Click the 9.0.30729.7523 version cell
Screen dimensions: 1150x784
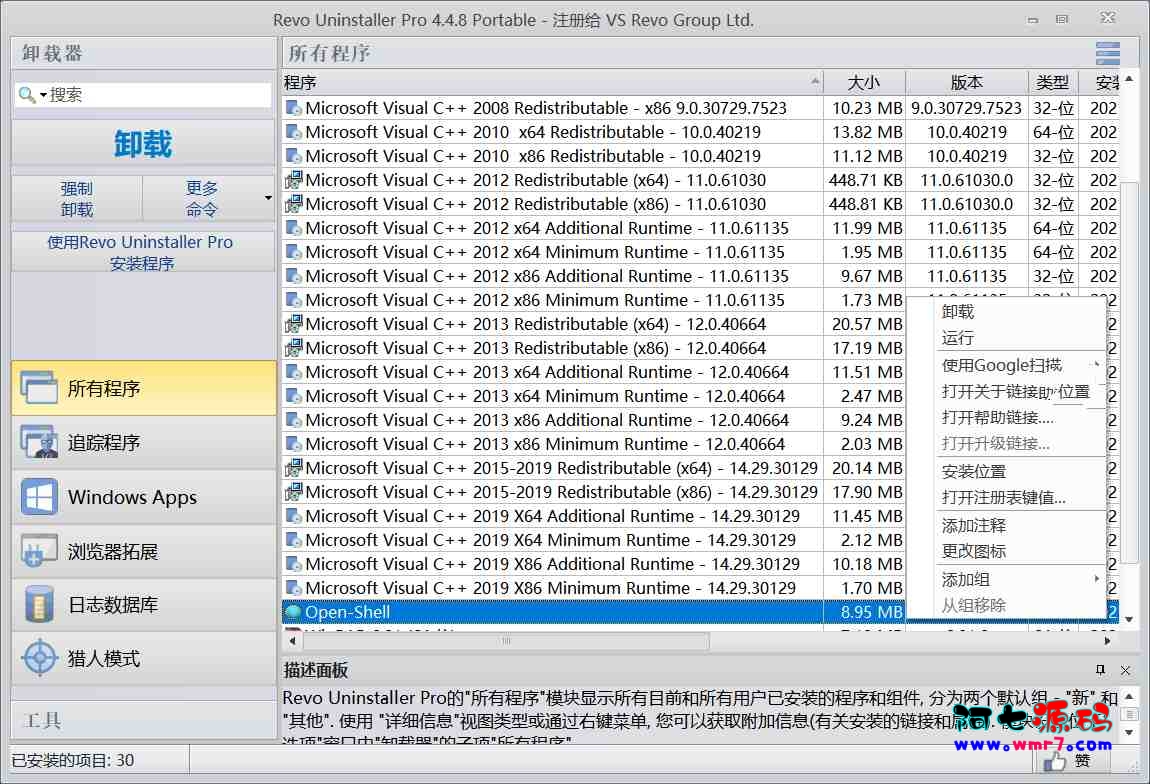[967, 108]
